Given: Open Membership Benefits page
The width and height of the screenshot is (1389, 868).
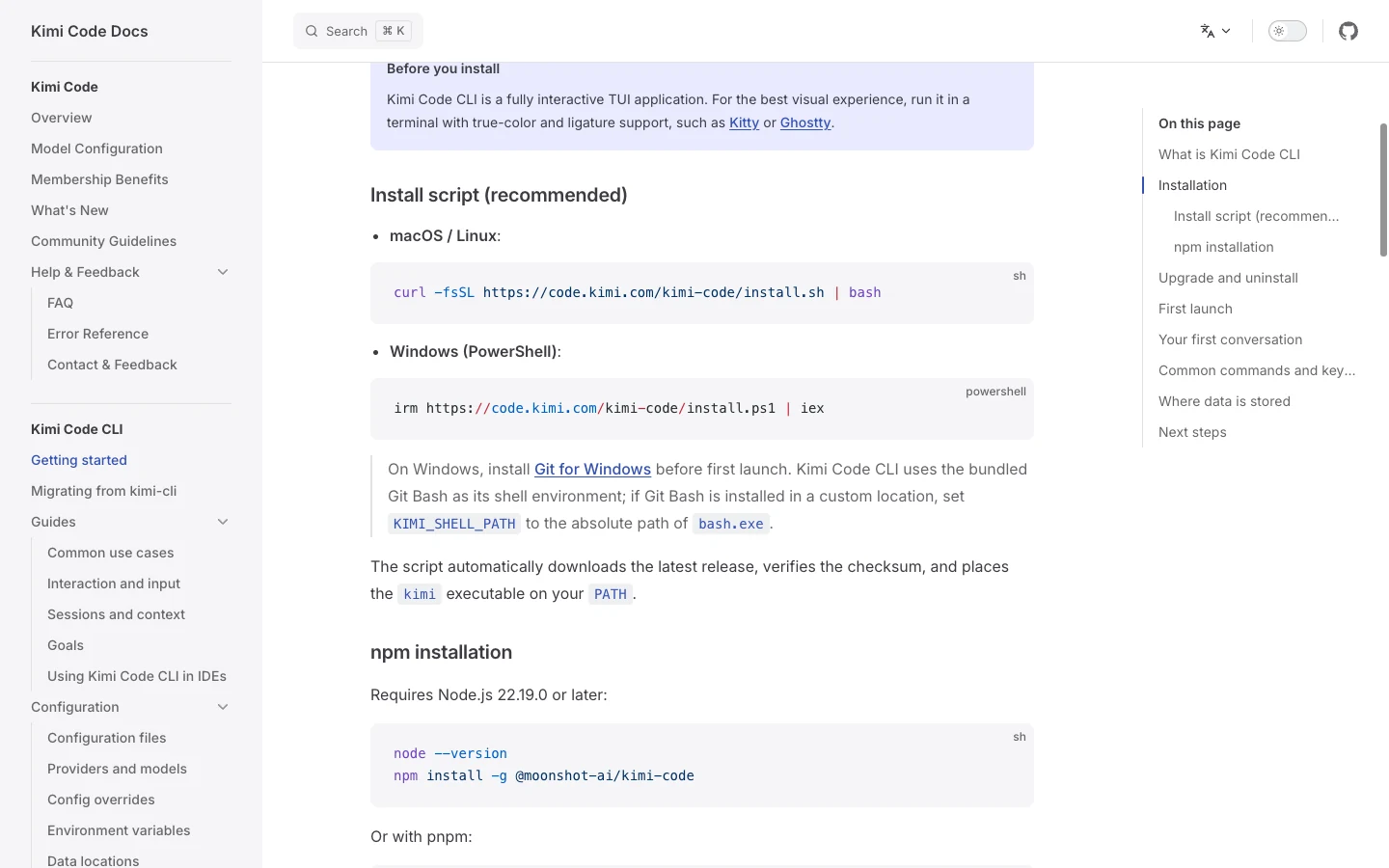Looking at the screenshot, I should tap(99, 179).
